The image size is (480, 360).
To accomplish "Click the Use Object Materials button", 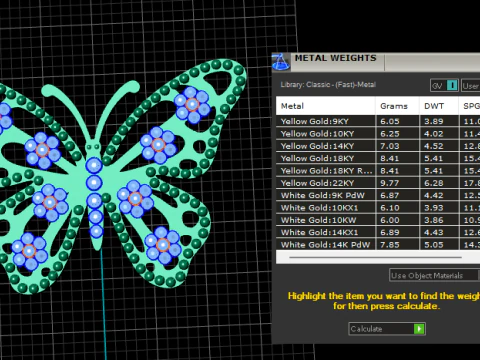I will click(434, 275).
